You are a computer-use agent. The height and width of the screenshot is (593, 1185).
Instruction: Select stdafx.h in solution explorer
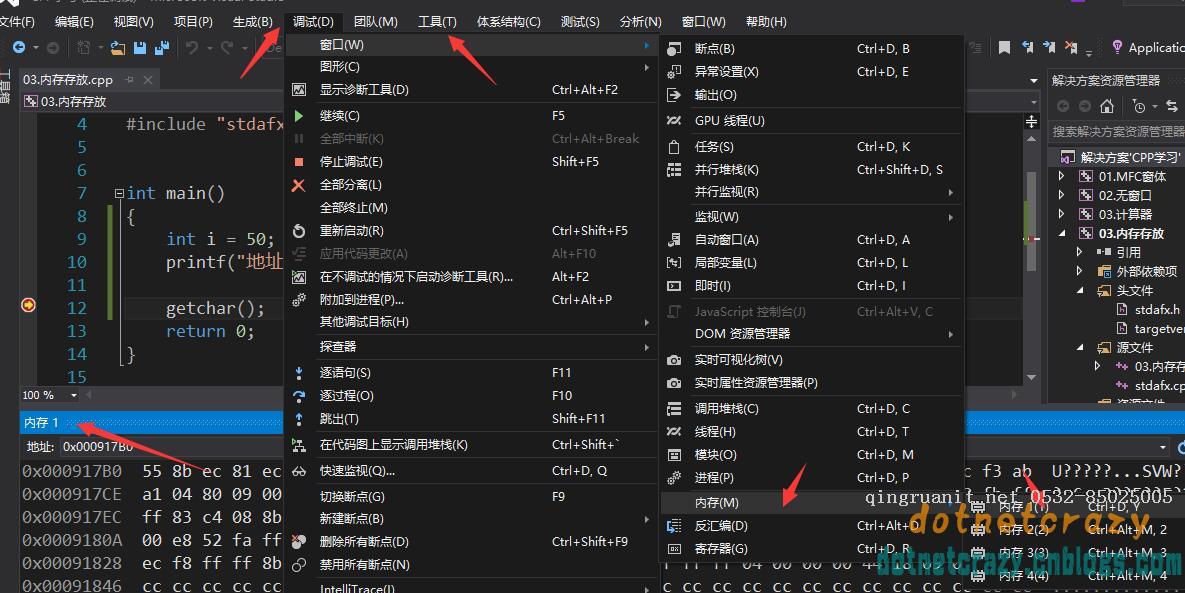[x=1157, y=310]
